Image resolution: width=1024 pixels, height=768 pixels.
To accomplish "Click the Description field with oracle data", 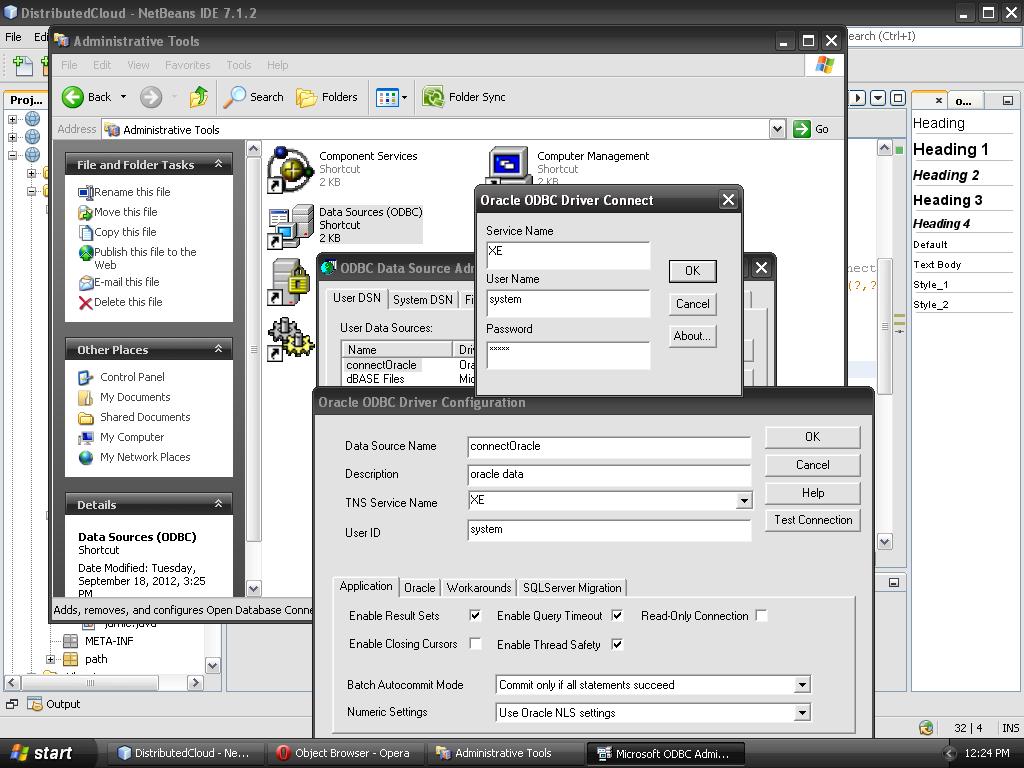I will tap(609, 475).
